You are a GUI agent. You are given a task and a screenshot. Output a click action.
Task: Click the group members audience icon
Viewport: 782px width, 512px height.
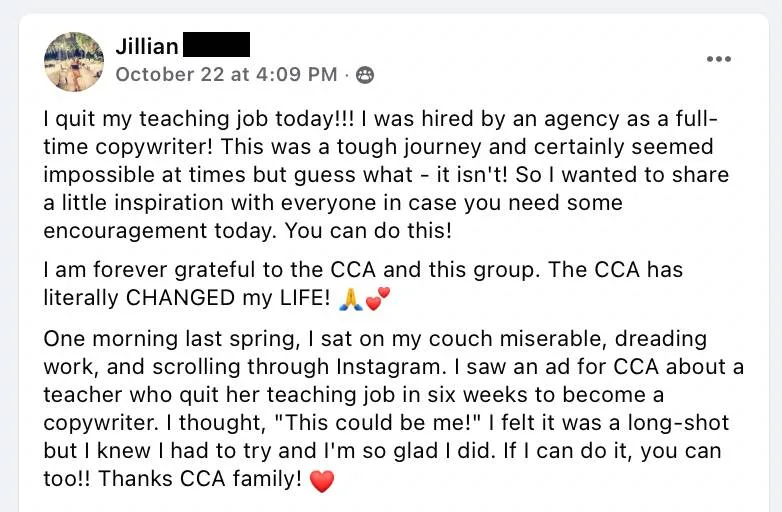[365, 75]
